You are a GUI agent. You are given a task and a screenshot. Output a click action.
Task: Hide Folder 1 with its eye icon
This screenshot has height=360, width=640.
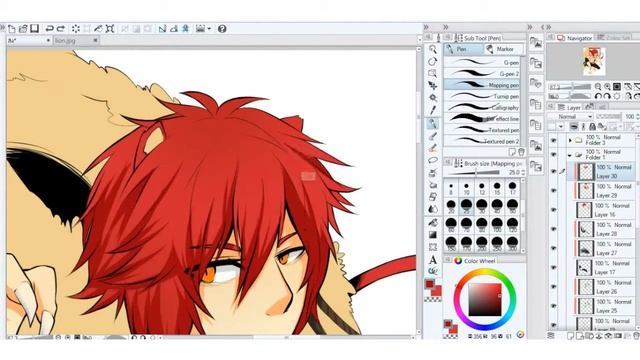point(554,155)
